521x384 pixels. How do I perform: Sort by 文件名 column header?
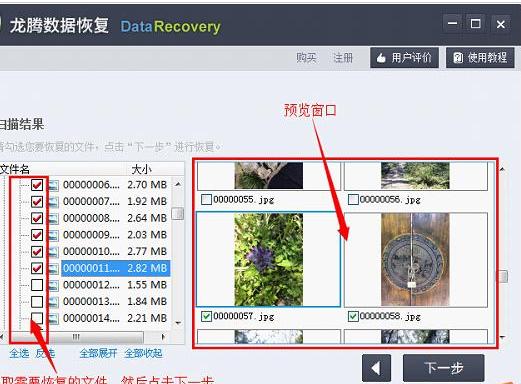15,169
